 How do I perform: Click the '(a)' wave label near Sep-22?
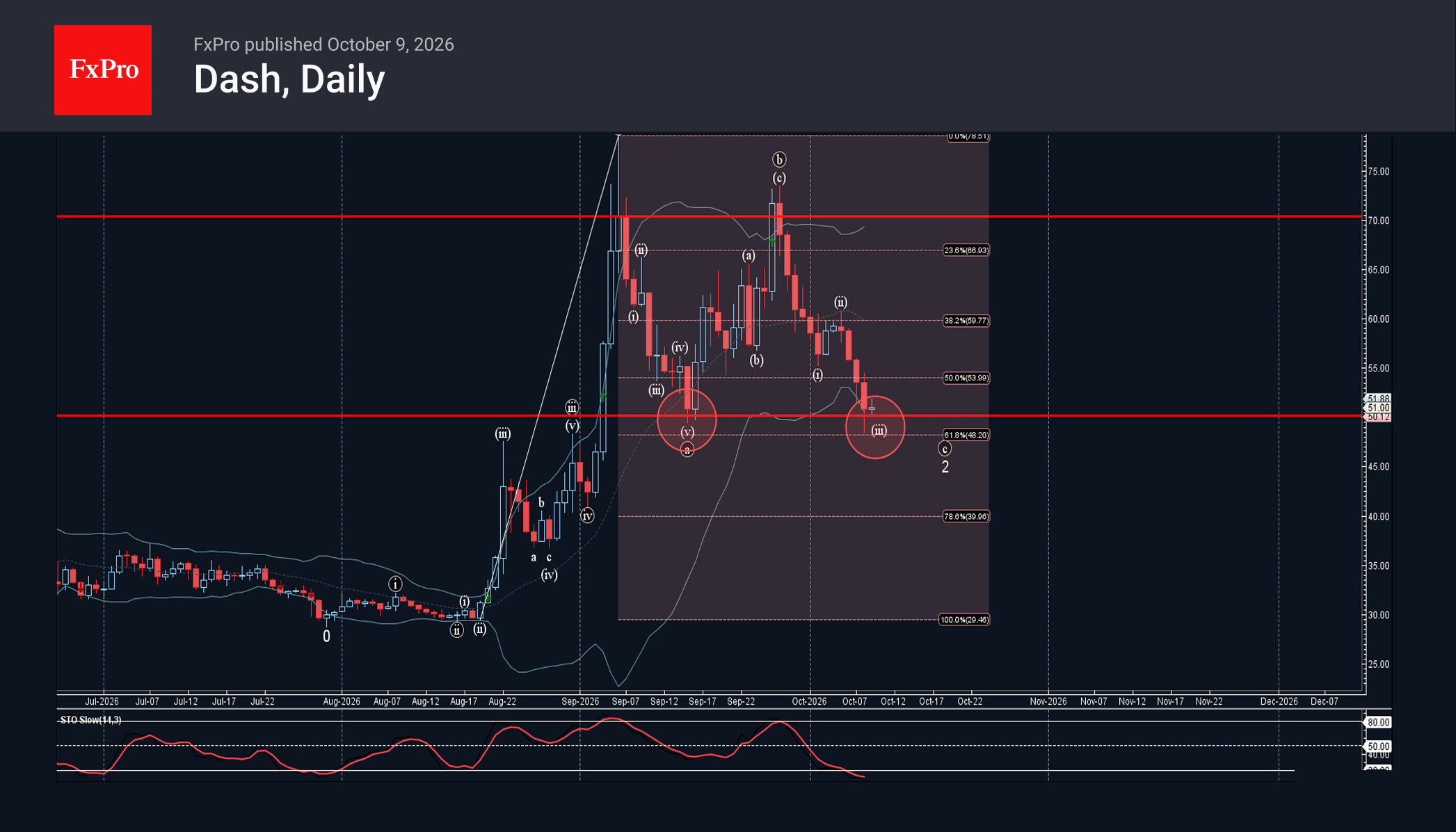(749, 256)
